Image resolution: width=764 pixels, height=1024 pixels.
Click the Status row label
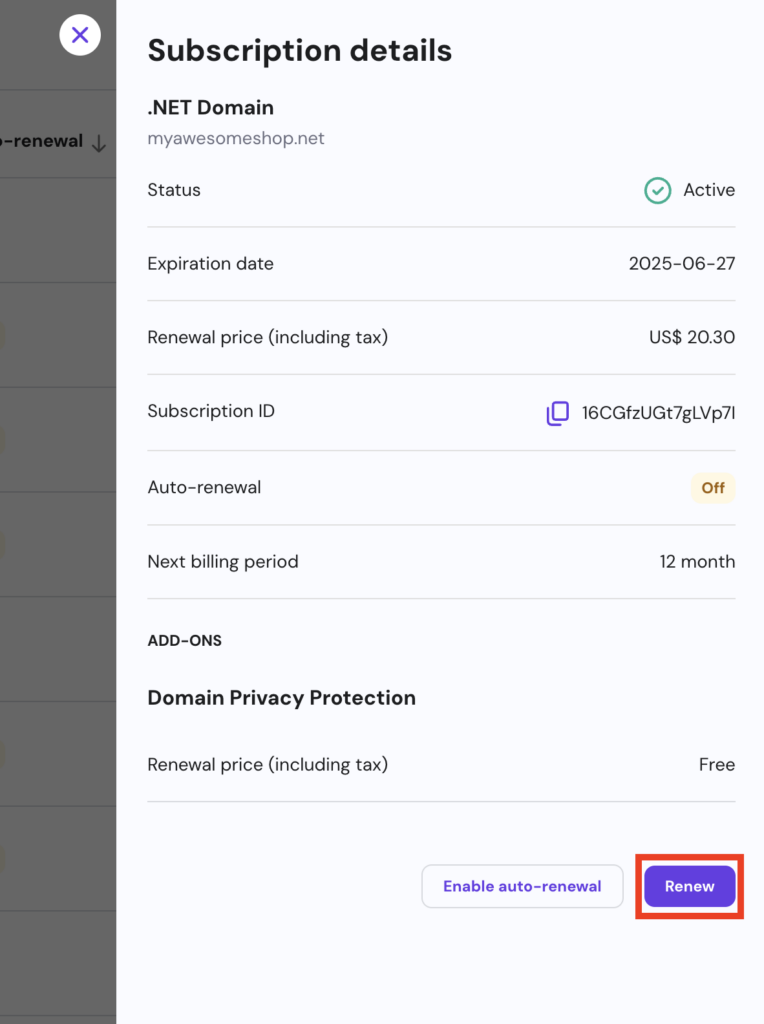pyautogui.click(x=173, y=190)
